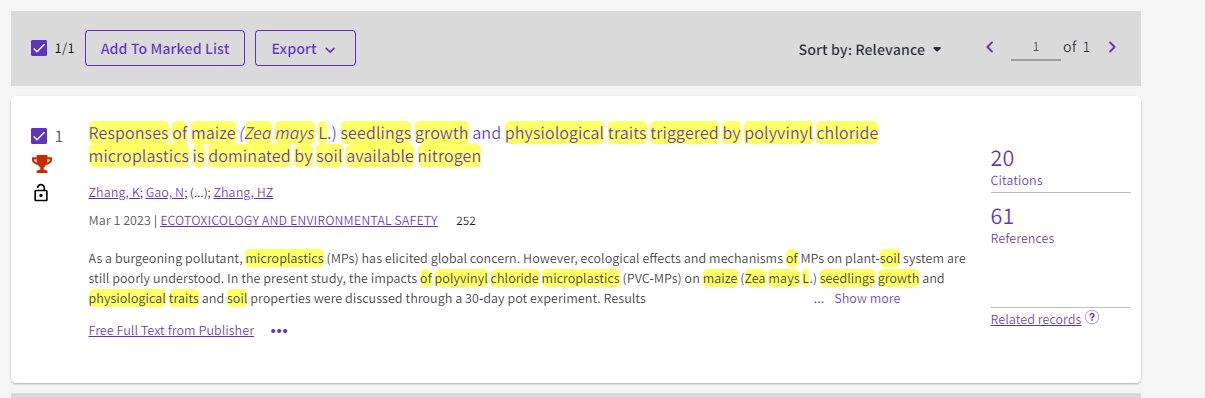This screenshot has width=1205, height=398.
Task: Expand the Export dropdown
Action: pyautogui.click(x=305, y=48)
